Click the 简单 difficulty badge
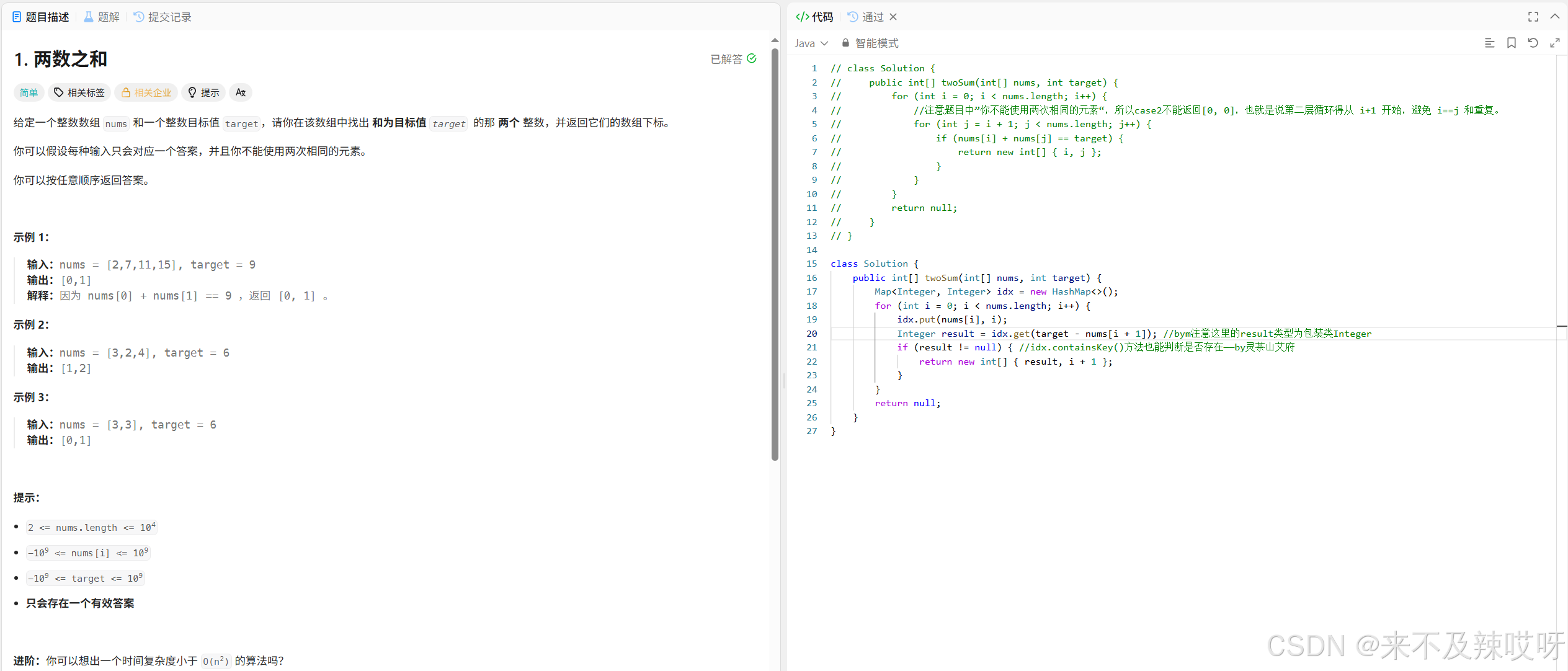The image size is (1568, 671). [29, 92]
